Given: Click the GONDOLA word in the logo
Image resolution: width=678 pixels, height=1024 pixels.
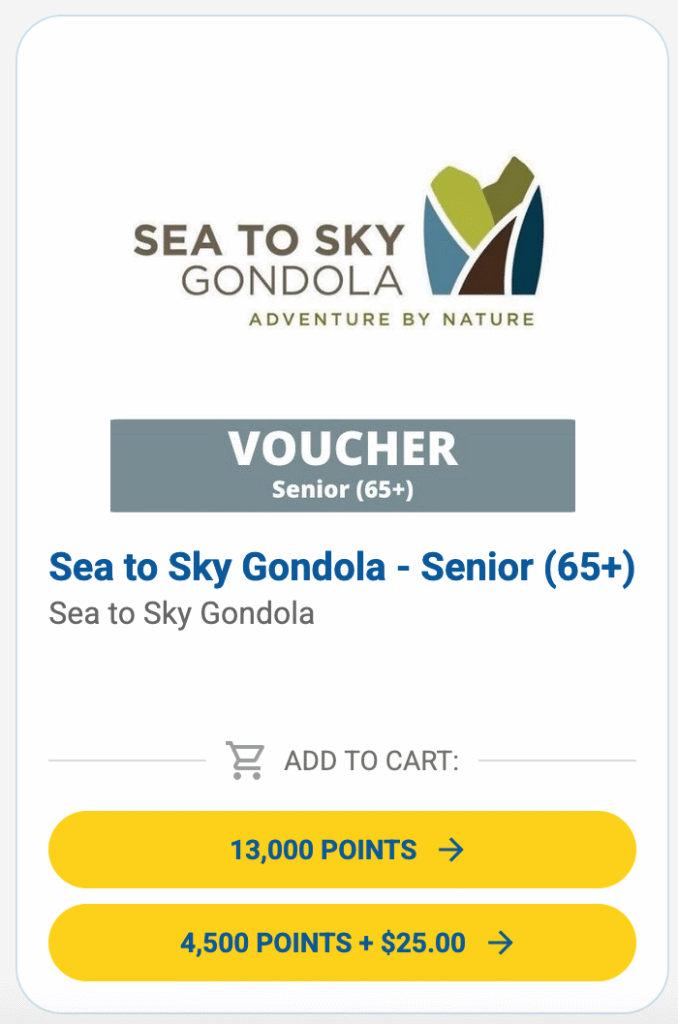Looking at the screenshot, I should (292, 280).
